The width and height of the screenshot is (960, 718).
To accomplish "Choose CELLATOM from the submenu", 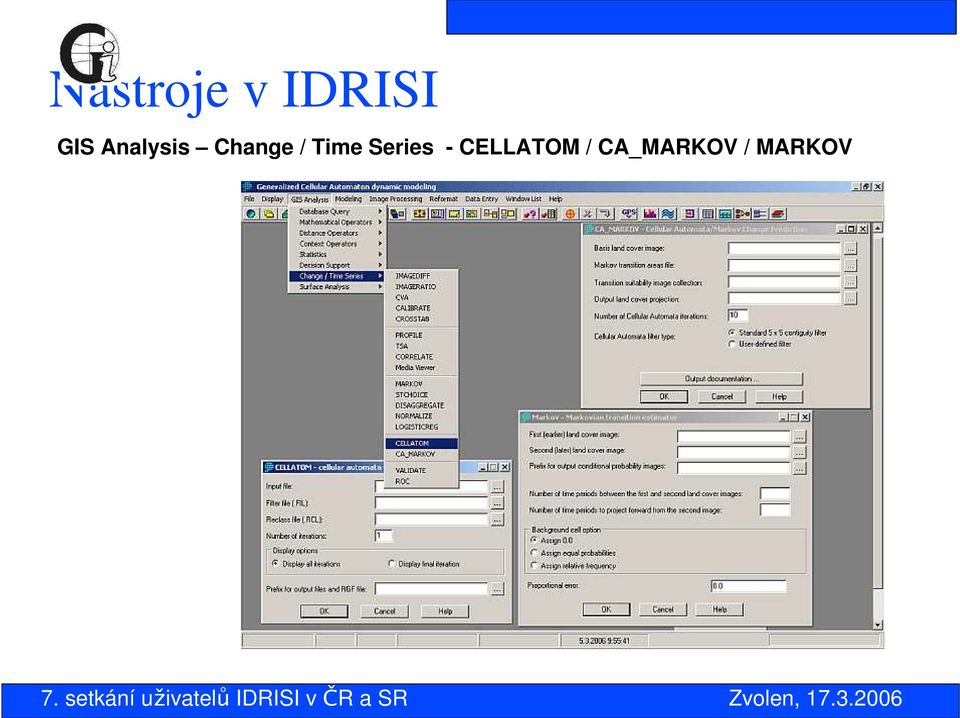I will click(x=422, y=443).
